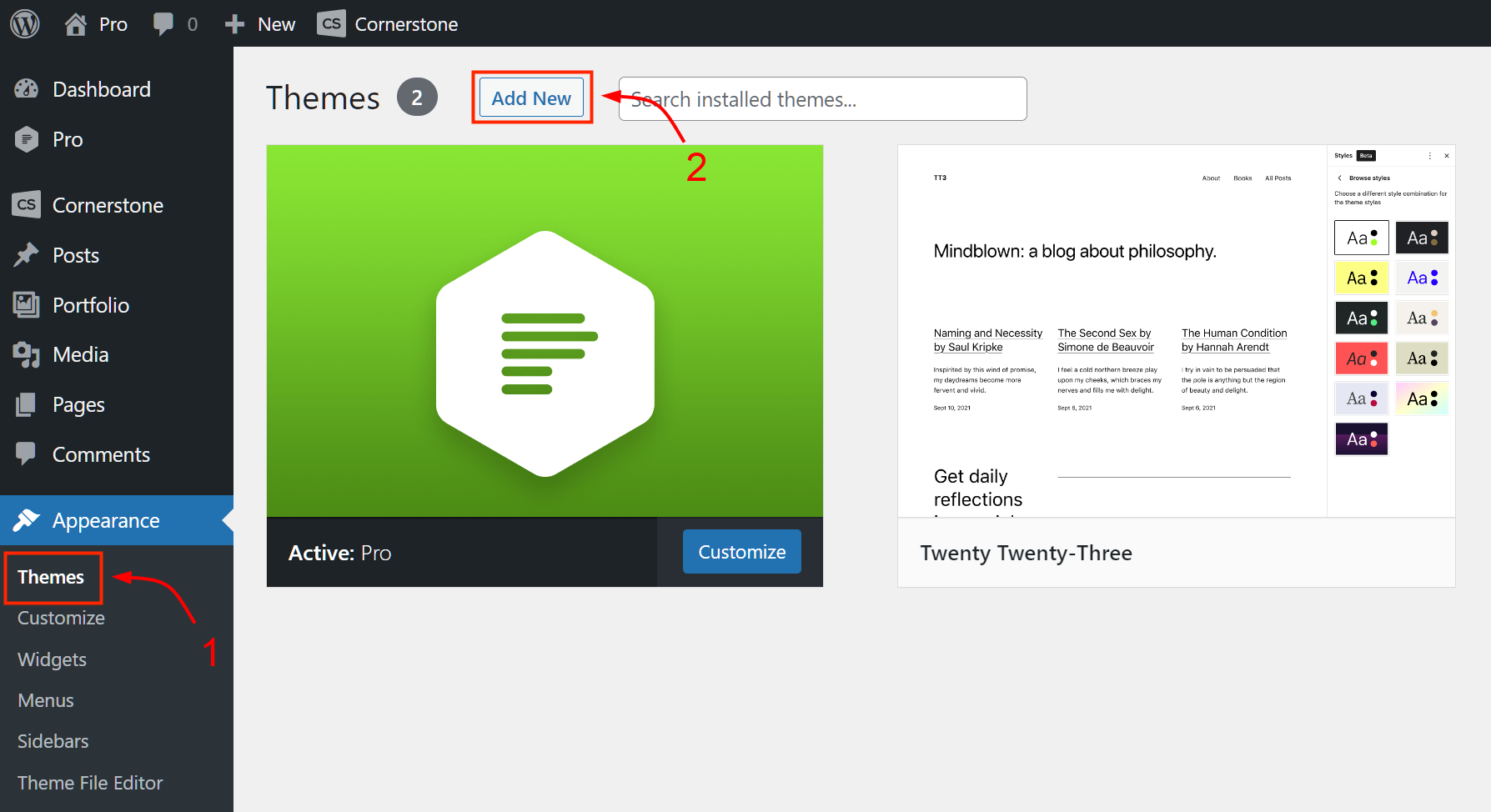The image size is (1491, 812).
Task: Open the site home icon labeled Pro
Action: (76, 24)
